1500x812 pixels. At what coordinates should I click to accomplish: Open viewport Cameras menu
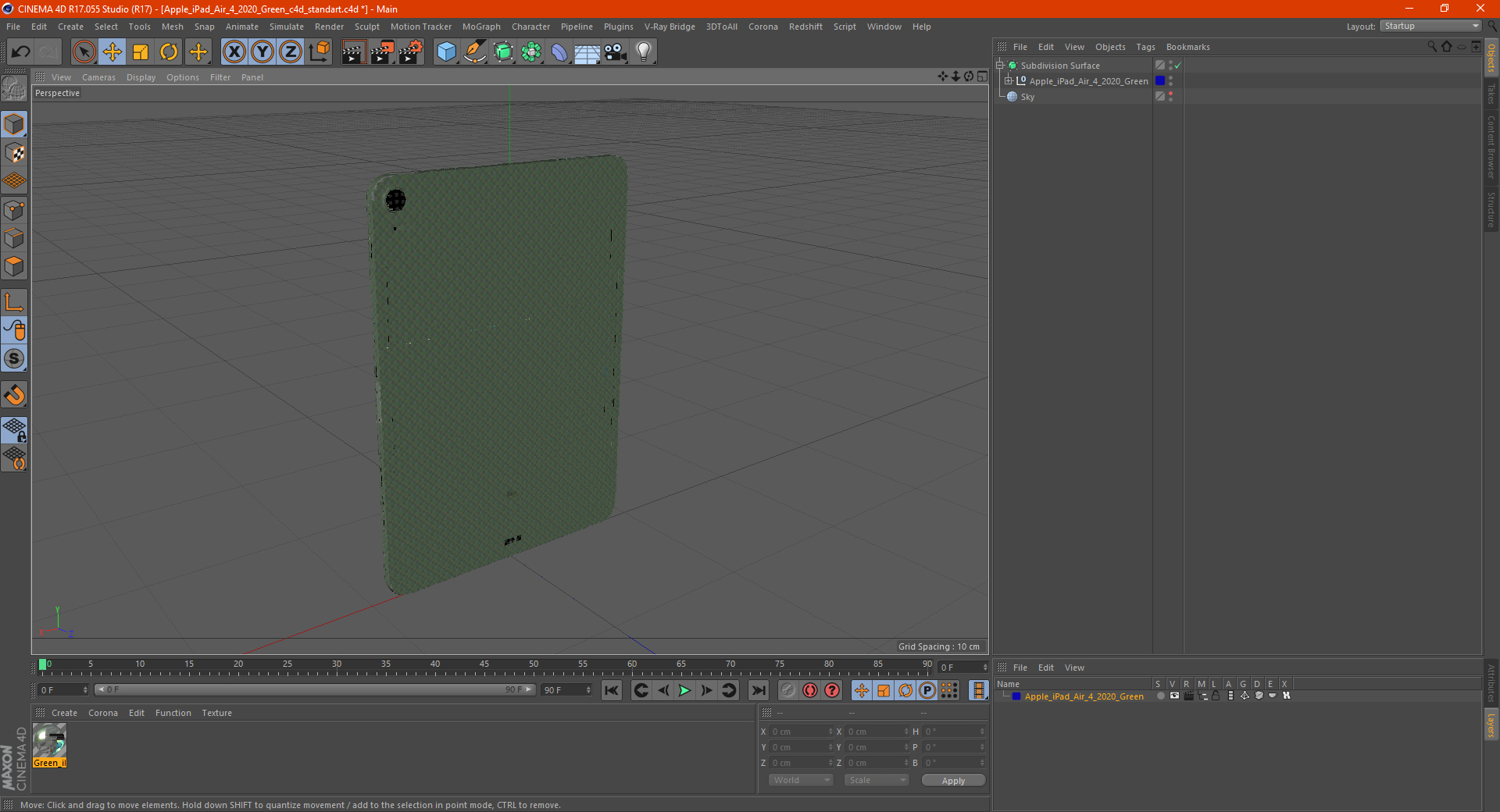(98, 77)
